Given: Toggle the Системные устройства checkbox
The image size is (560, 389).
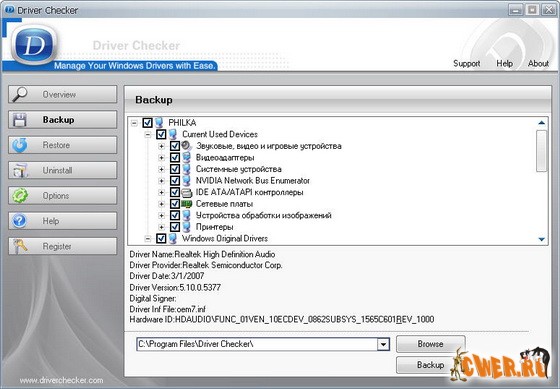Looking at the screenshot, I should tap(175, 169).
